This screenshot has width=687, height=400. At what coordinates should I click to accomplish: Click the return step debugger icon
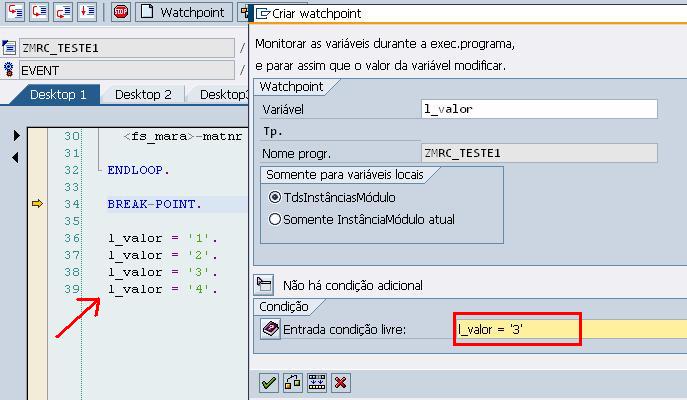63,12
